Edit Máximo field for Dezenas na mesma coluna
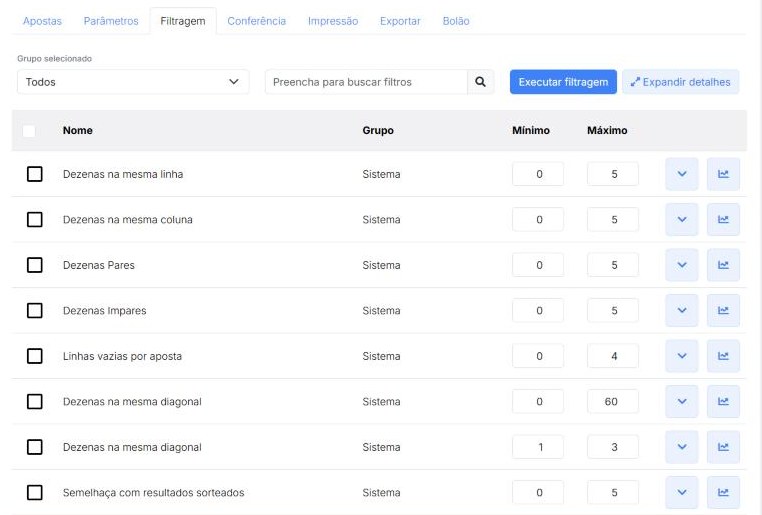 pos(613,220)
